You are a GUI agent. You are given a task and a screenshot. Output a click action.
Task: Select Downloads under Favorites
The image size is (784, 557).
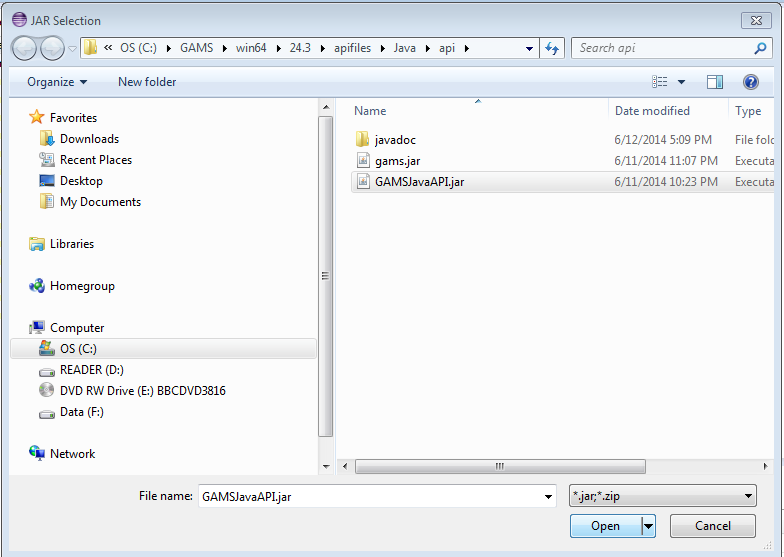point(89,139)
